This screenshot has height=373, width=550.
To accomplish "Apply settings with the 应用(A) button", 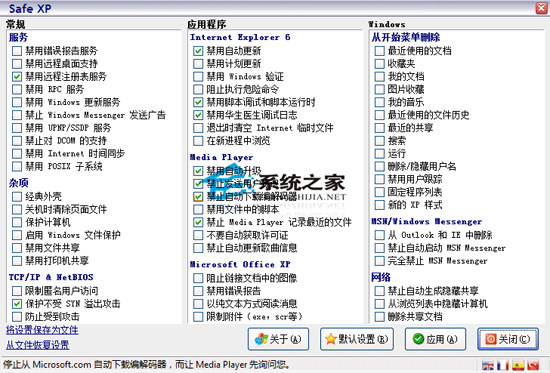I will pyautogui.click(x=435, y=339).
